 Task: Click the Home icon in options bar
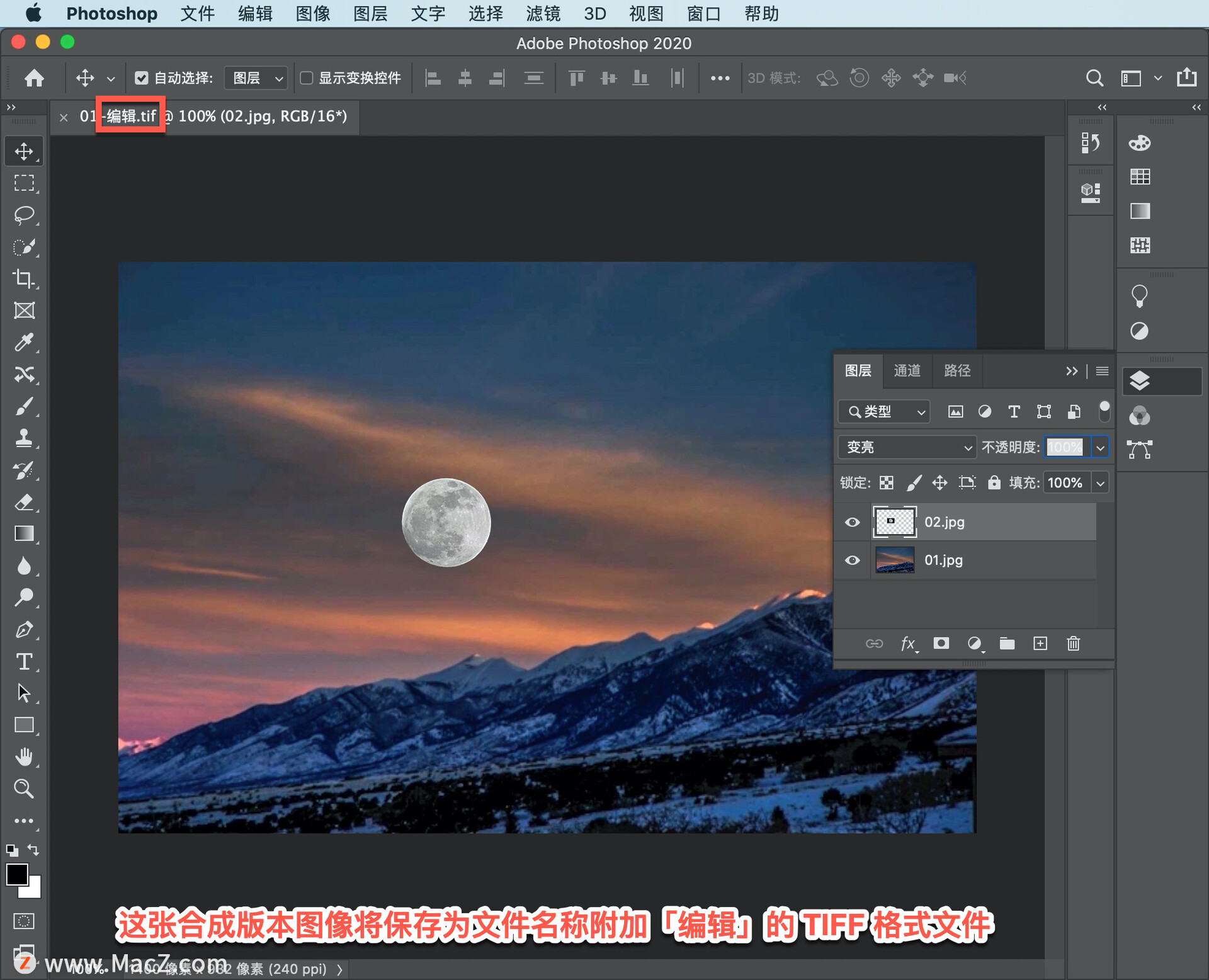pyautogui.click(x=34, y=78)
